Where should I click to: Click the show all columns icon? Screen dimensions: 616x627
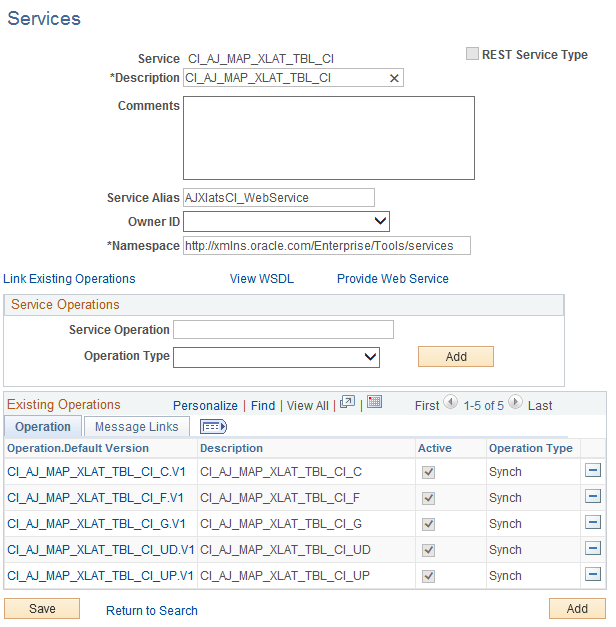pos(215,427)
